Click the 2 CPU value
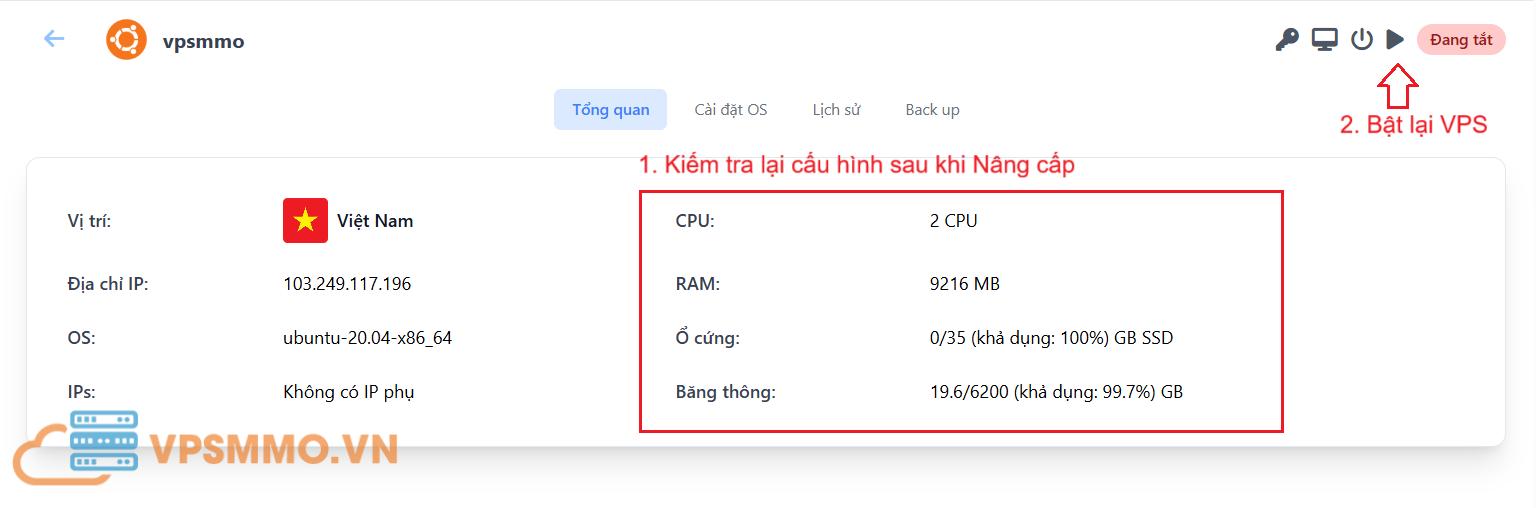 [x=953, y=221]
